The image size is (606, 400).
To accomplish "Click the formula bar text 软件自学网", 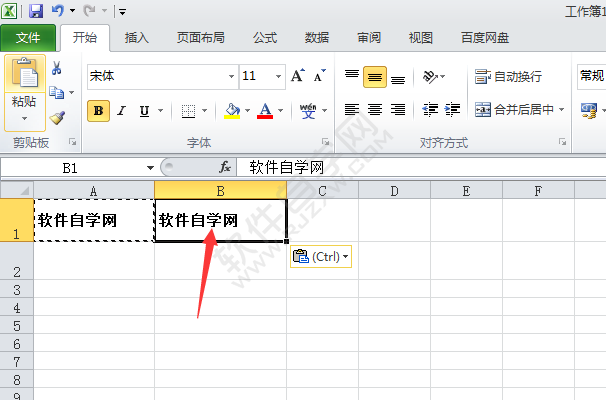I will tap(286, 167).
